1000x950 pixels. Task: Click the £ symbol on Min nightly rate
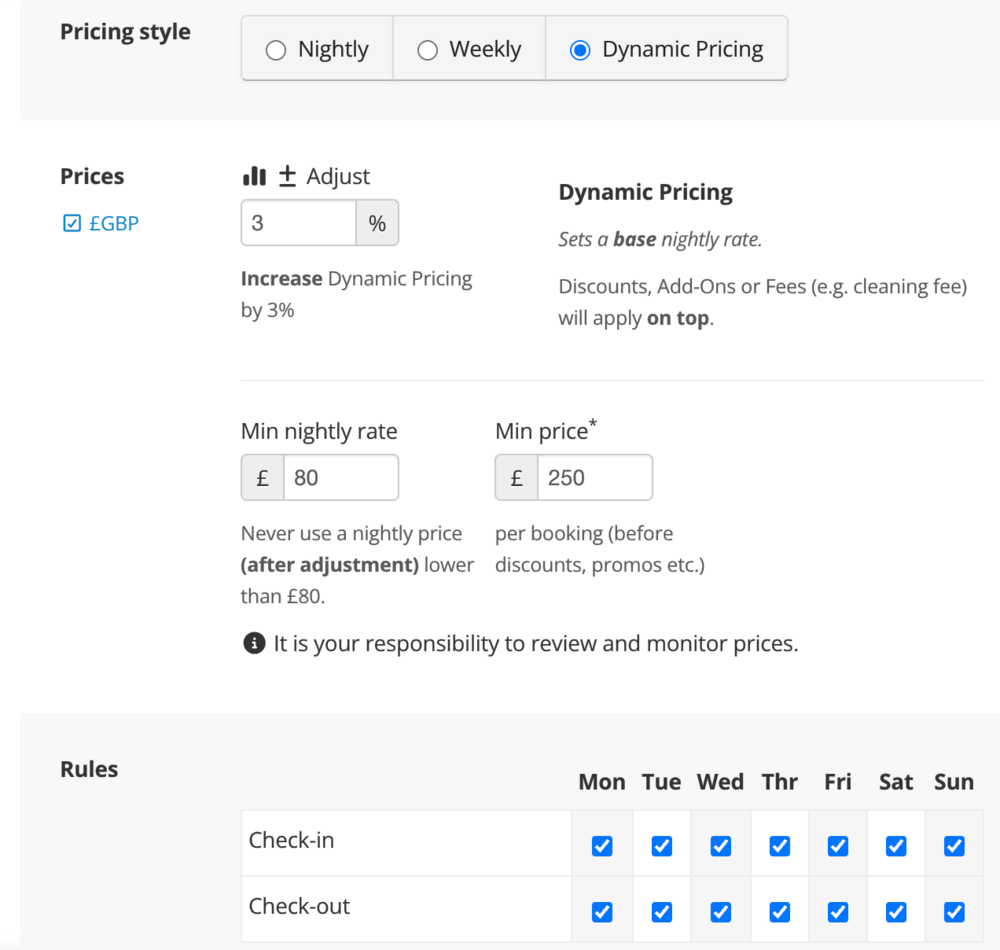[262, 477]
